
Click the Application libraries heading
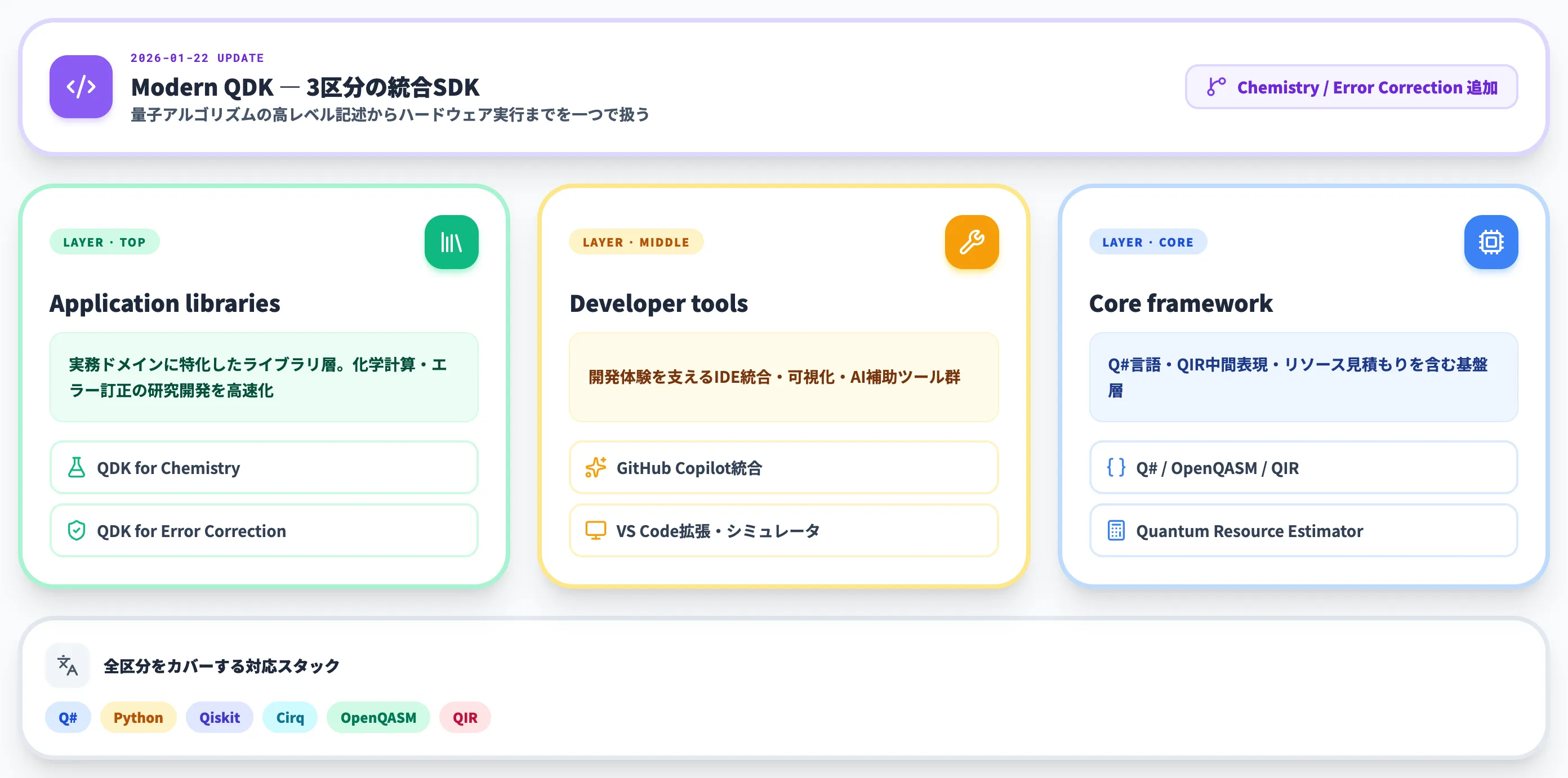(x=165, y=303)
